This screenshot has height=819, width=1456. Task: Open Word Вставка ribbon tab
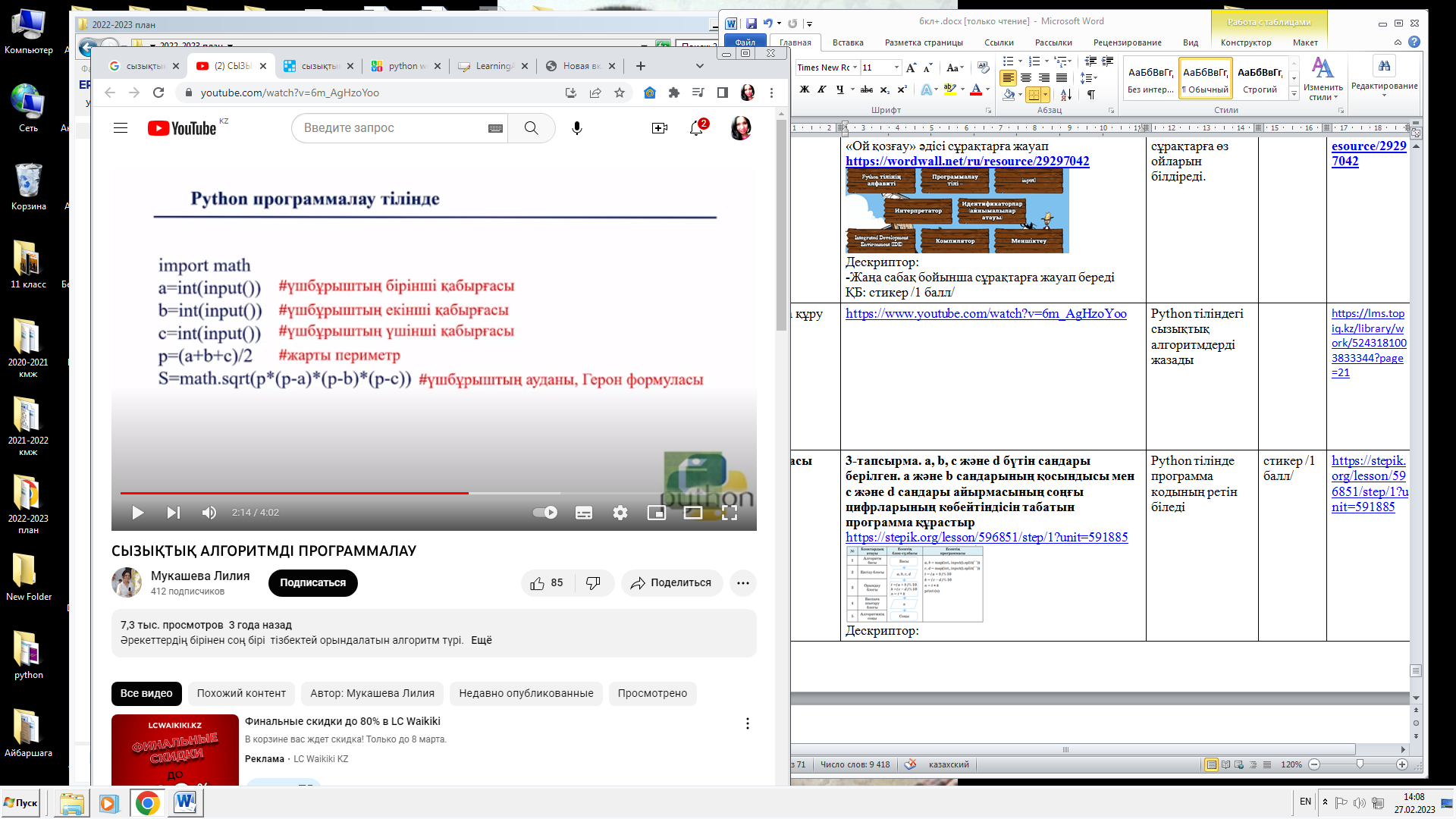[848, 42]
